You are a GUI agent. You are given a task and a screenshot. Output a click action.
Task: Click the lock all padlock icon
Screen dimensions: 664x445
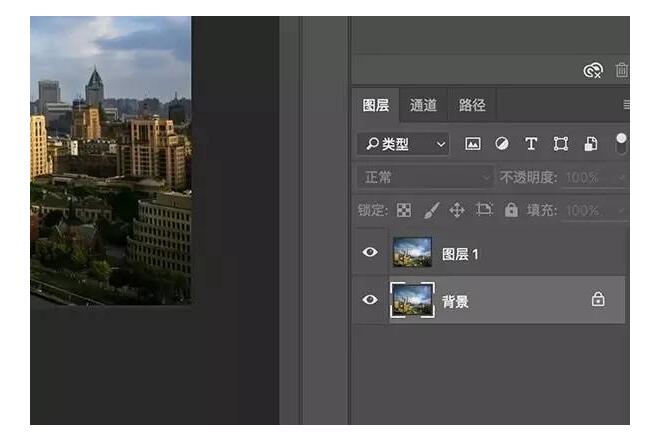(511, 210)
